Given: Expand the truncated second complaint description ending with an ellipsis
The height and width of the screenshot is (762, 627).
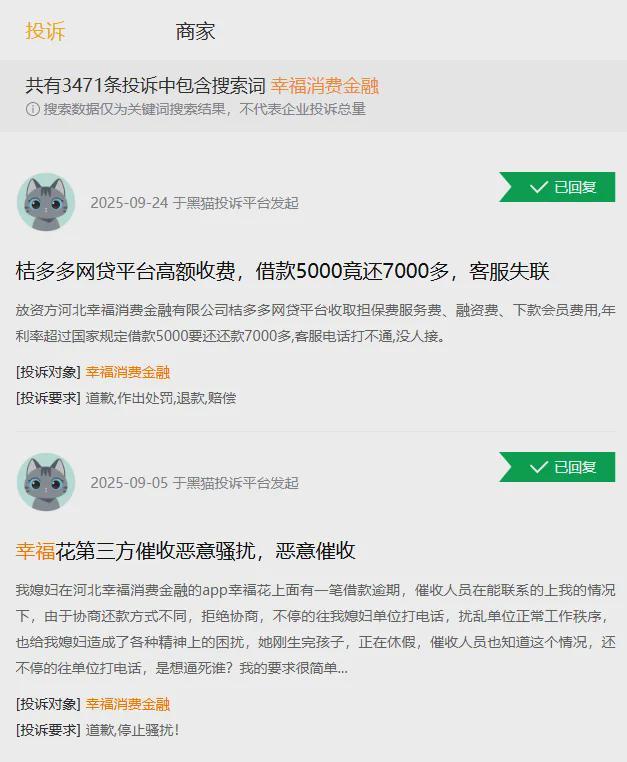Looking at the screenshot, I should [x=315, y=629].
